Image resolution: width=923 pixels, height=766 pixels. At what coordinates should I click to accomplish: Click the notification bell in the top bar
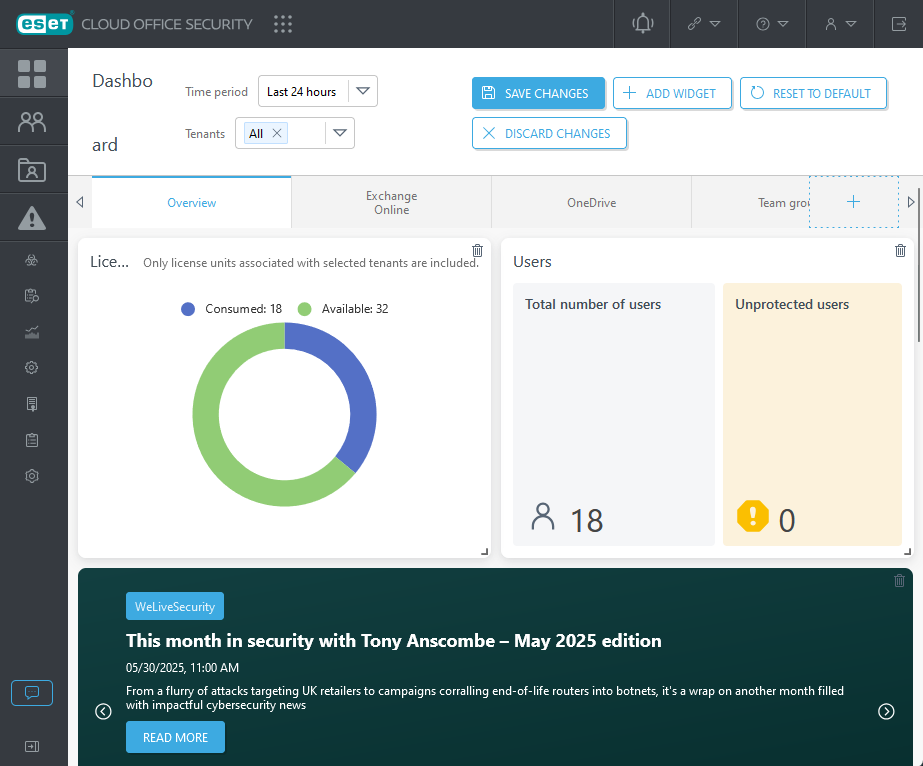(641, 24)
